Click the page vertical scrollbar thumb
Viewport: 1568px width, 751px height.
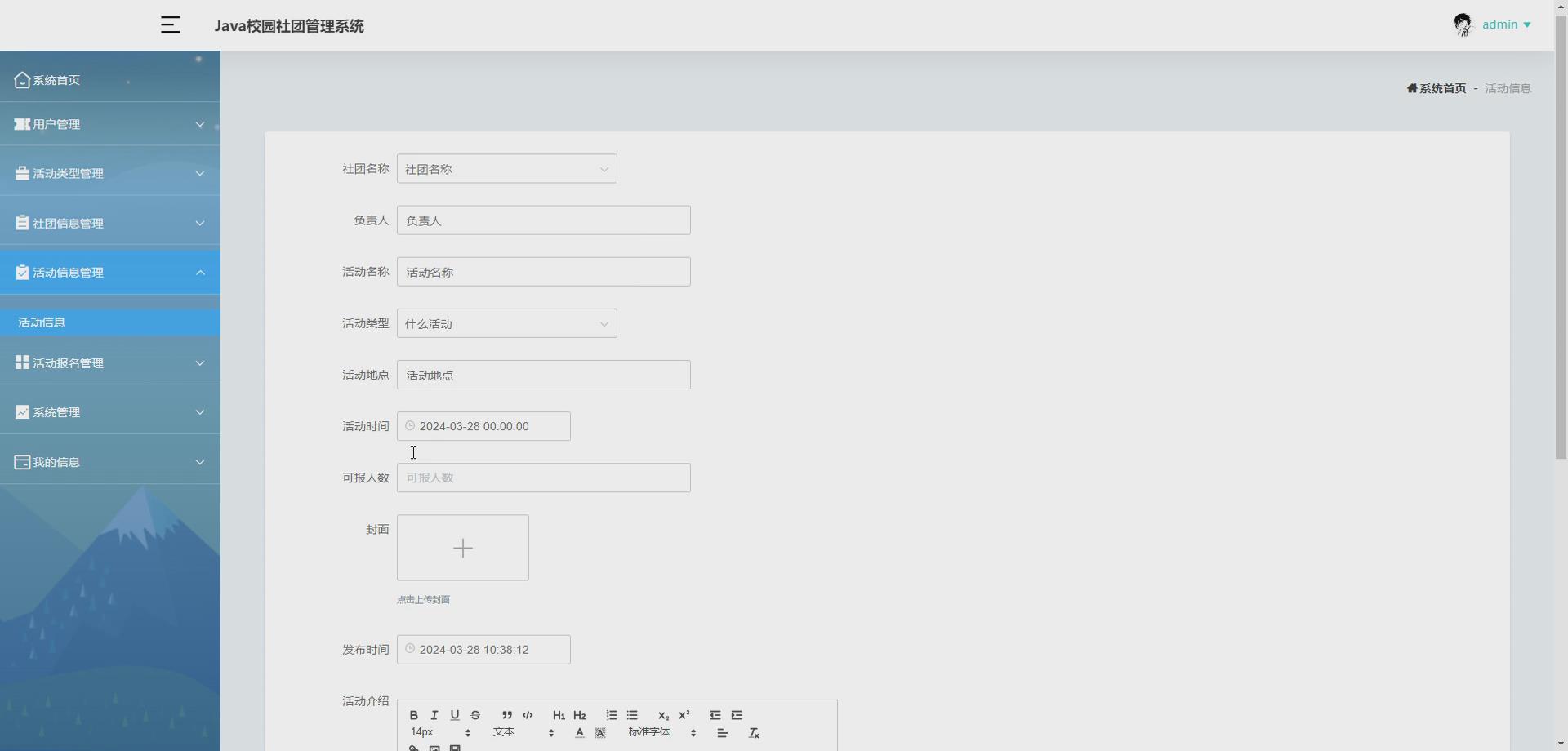tap(1561, 237)
